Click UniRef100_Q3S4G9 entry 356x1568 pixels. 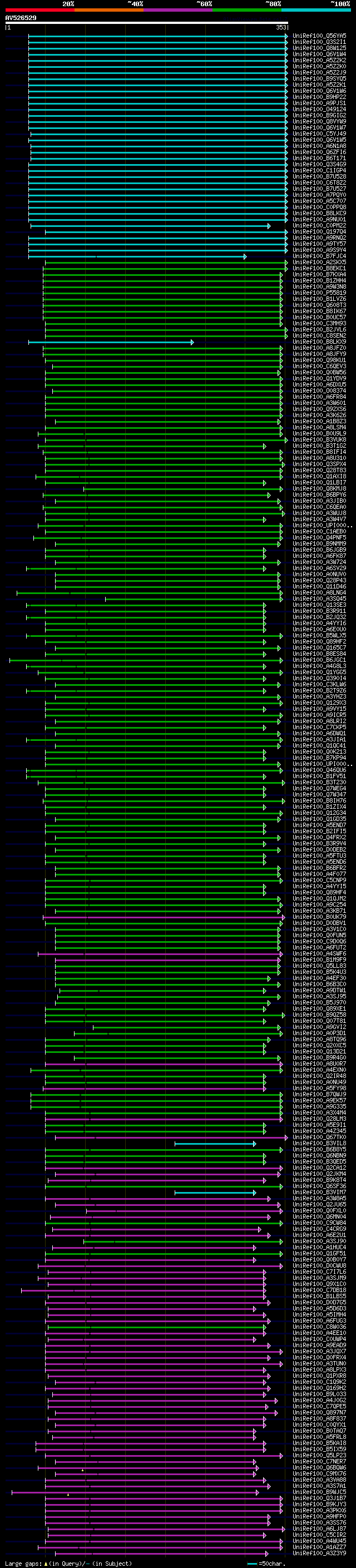319,164
